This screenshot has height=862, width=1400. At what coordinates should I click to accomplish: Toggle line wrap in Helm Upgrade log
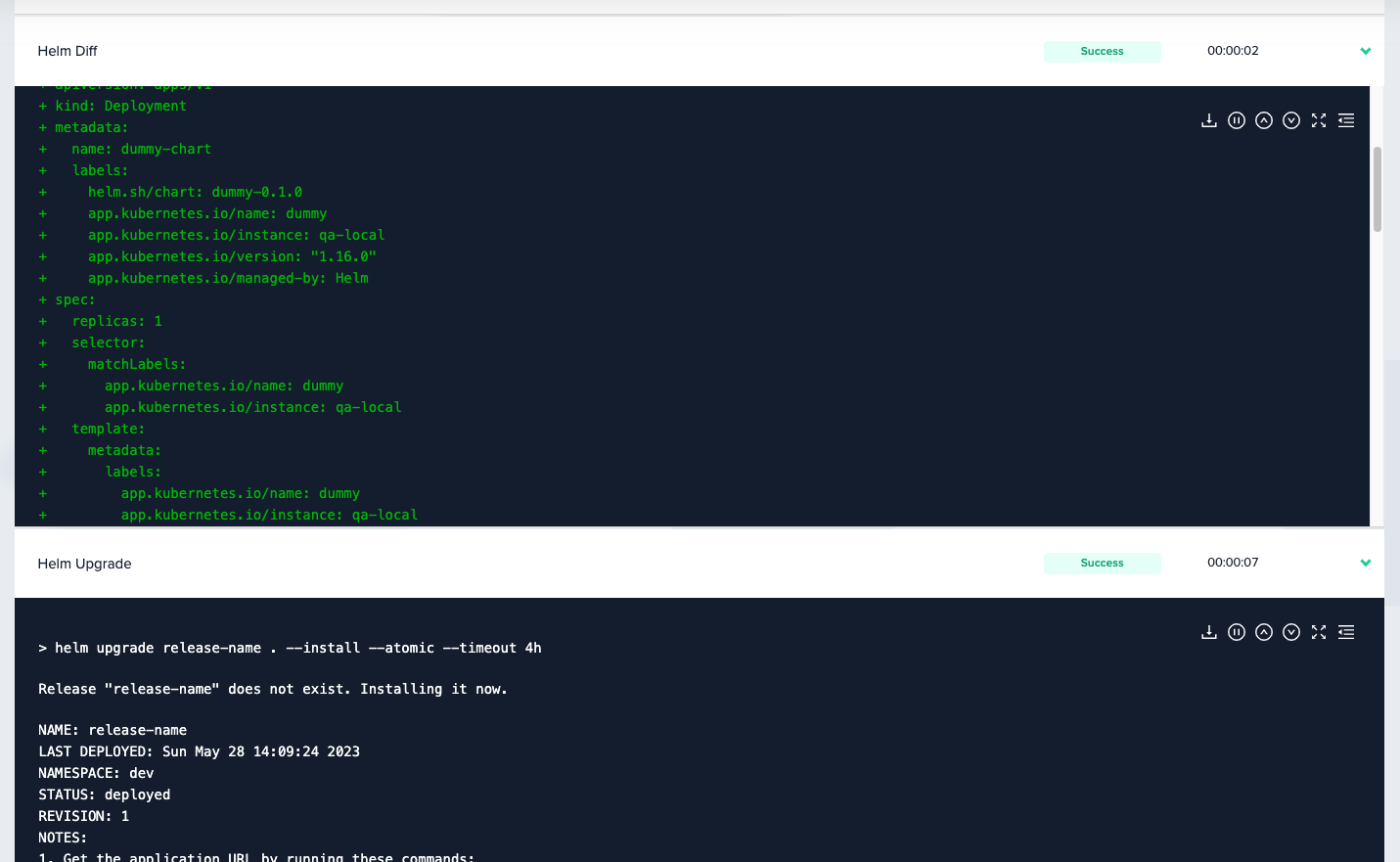[x=1346, y=632]
